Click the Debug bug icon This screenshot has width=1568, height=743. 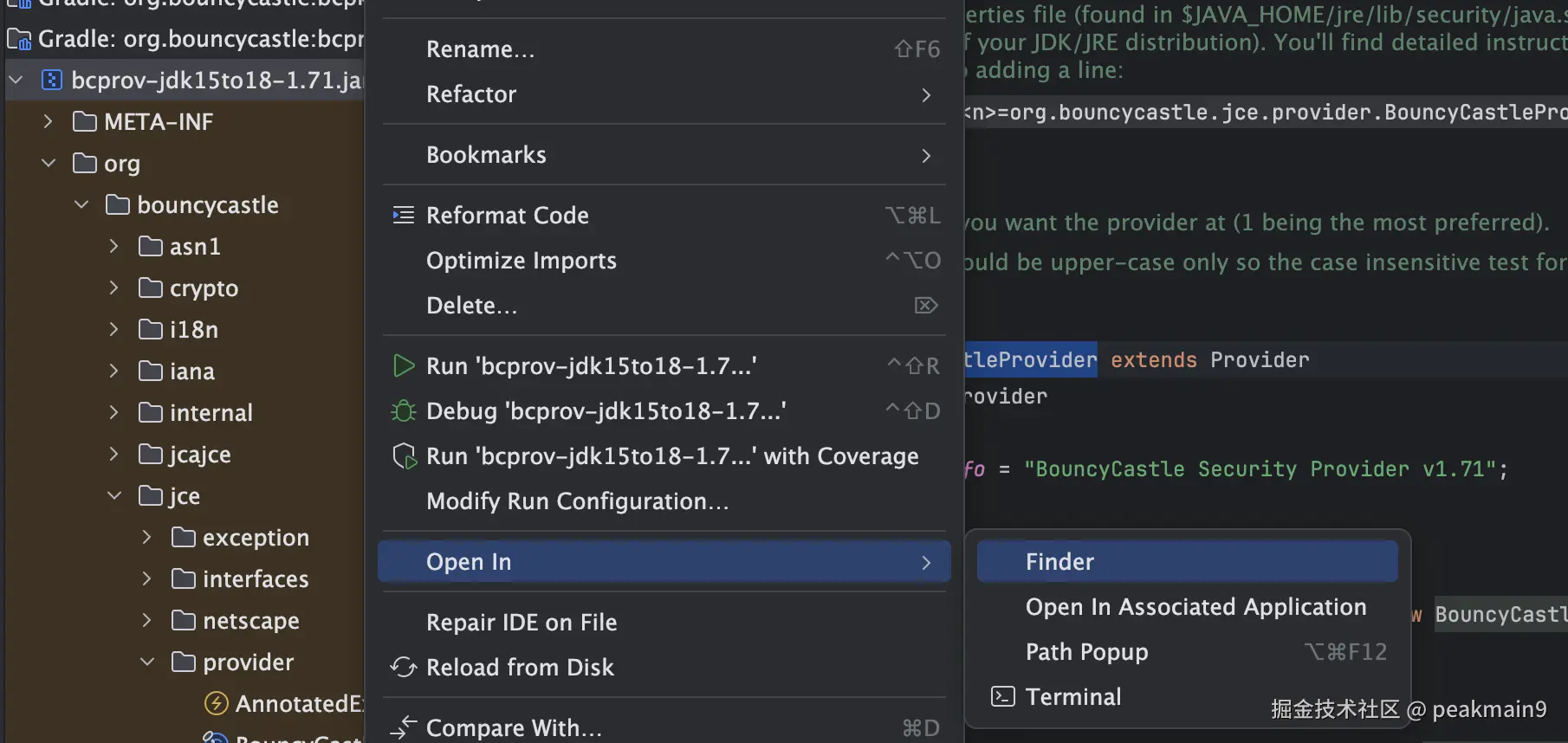coord(403,411)
